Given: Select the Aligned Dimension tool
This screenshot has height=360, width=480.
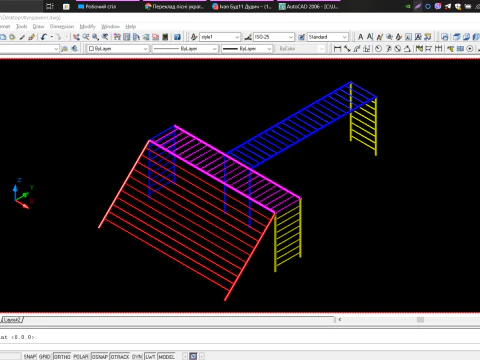Looking at the screenshot, I should click(347, 49).
